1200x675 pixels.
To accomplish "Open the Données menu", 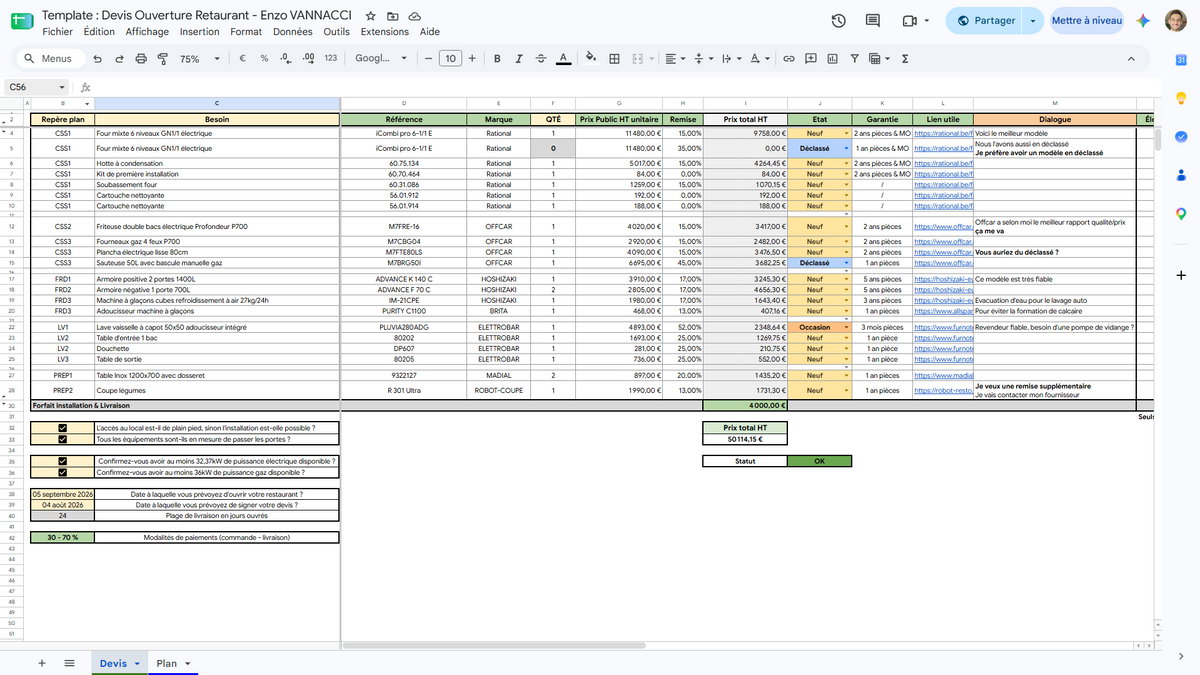I will point(293,32).
